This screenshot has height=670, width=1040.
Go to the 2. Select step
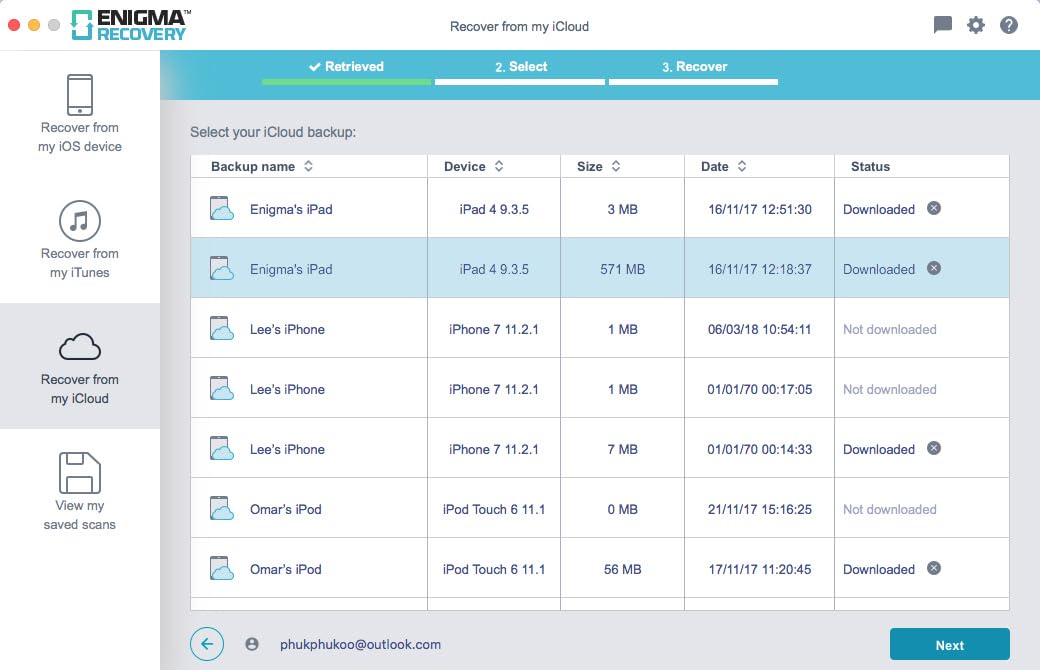[521, 67]
